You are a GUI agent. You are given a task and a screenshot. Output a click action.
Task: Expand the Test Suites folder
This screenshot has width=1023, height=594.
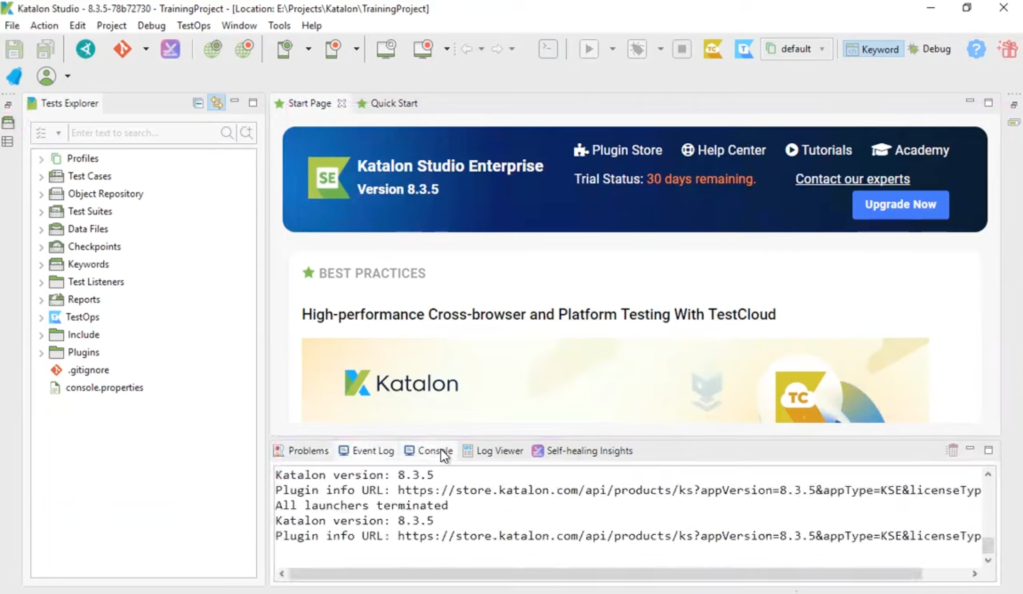point(41,211)
